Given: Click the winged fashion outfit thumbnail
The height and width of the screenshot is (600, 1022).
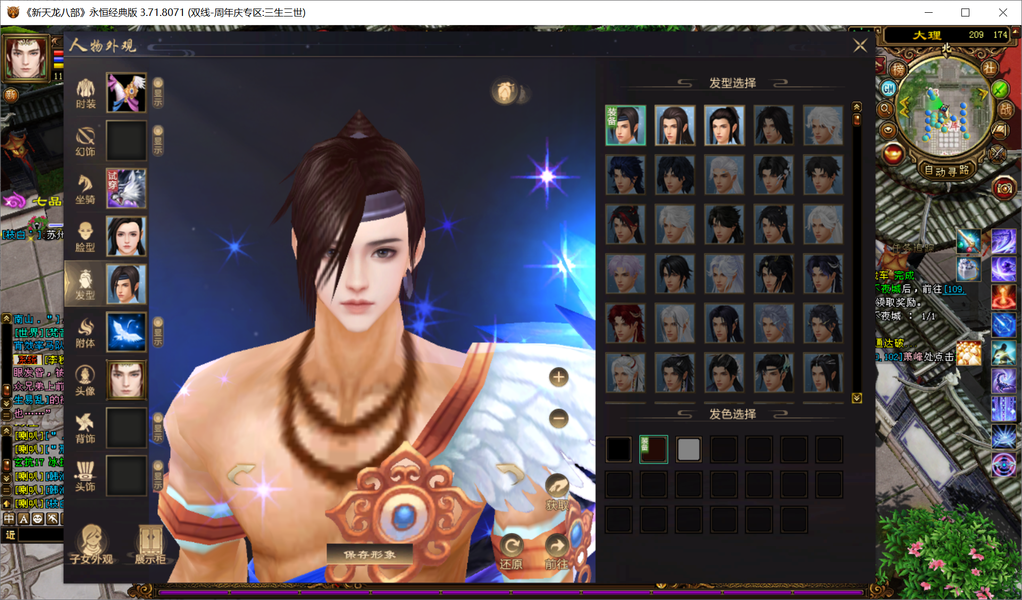Looking at the screenshot, I should (126, 93).
